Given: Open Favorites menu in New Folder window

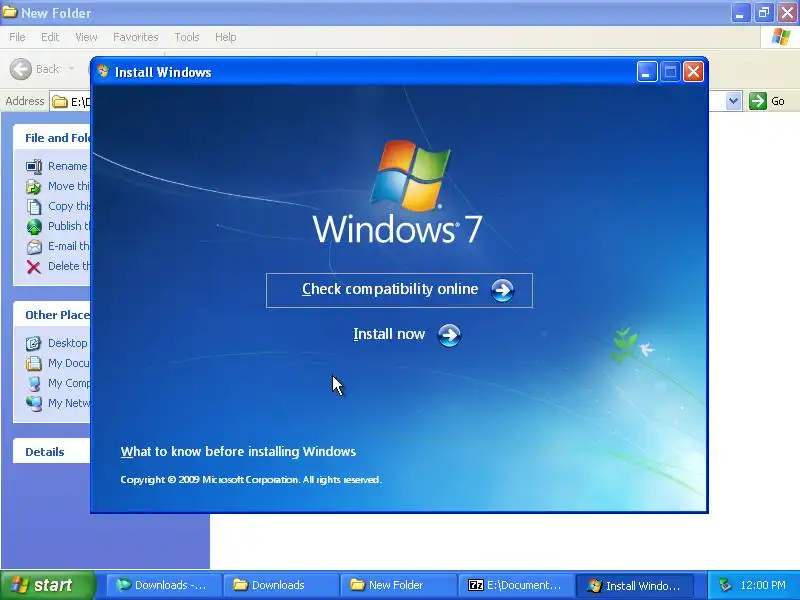Looking at the screenshot, I should (136, 37).
